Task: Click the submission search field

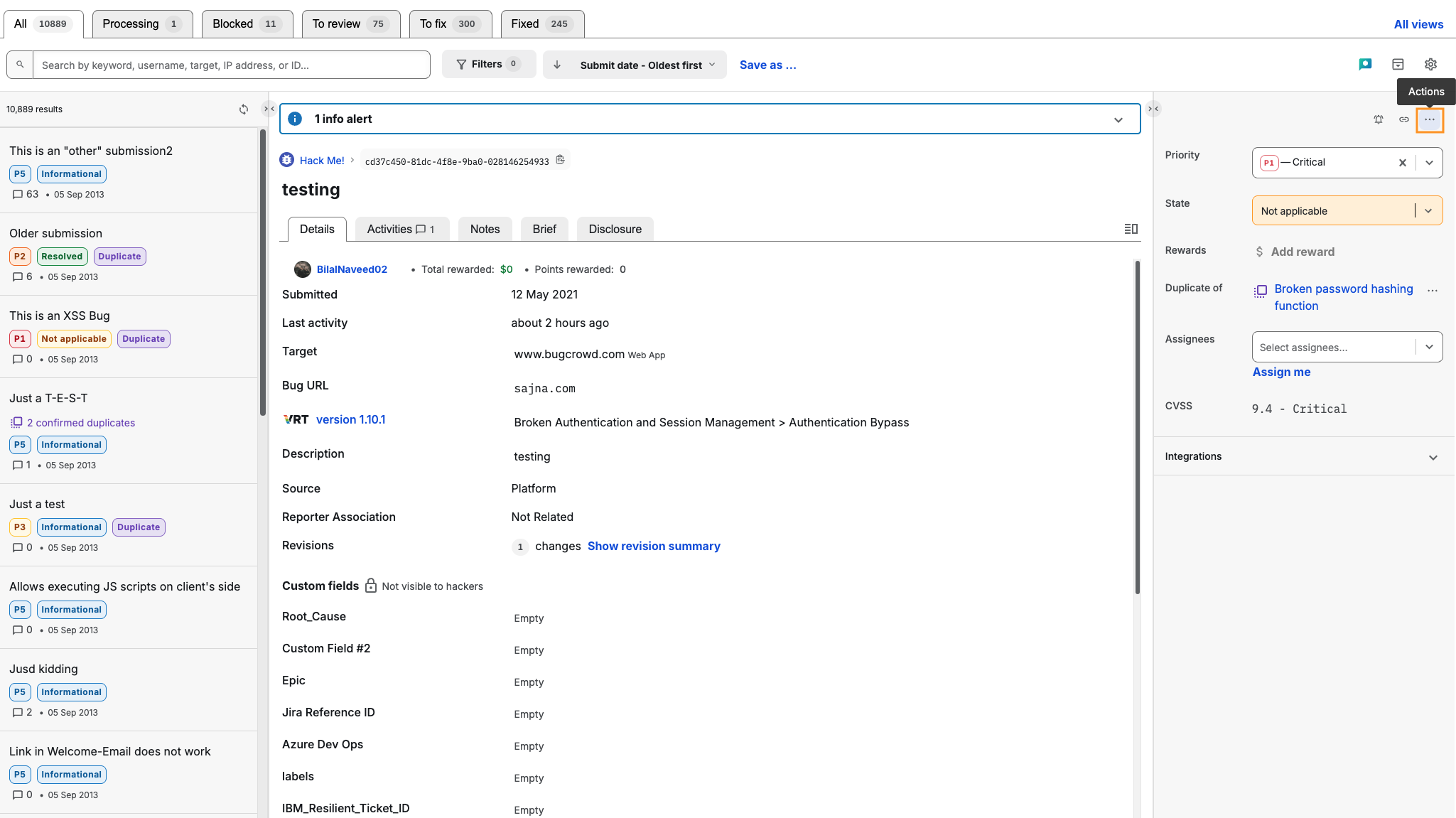Action: coord(231,65)
